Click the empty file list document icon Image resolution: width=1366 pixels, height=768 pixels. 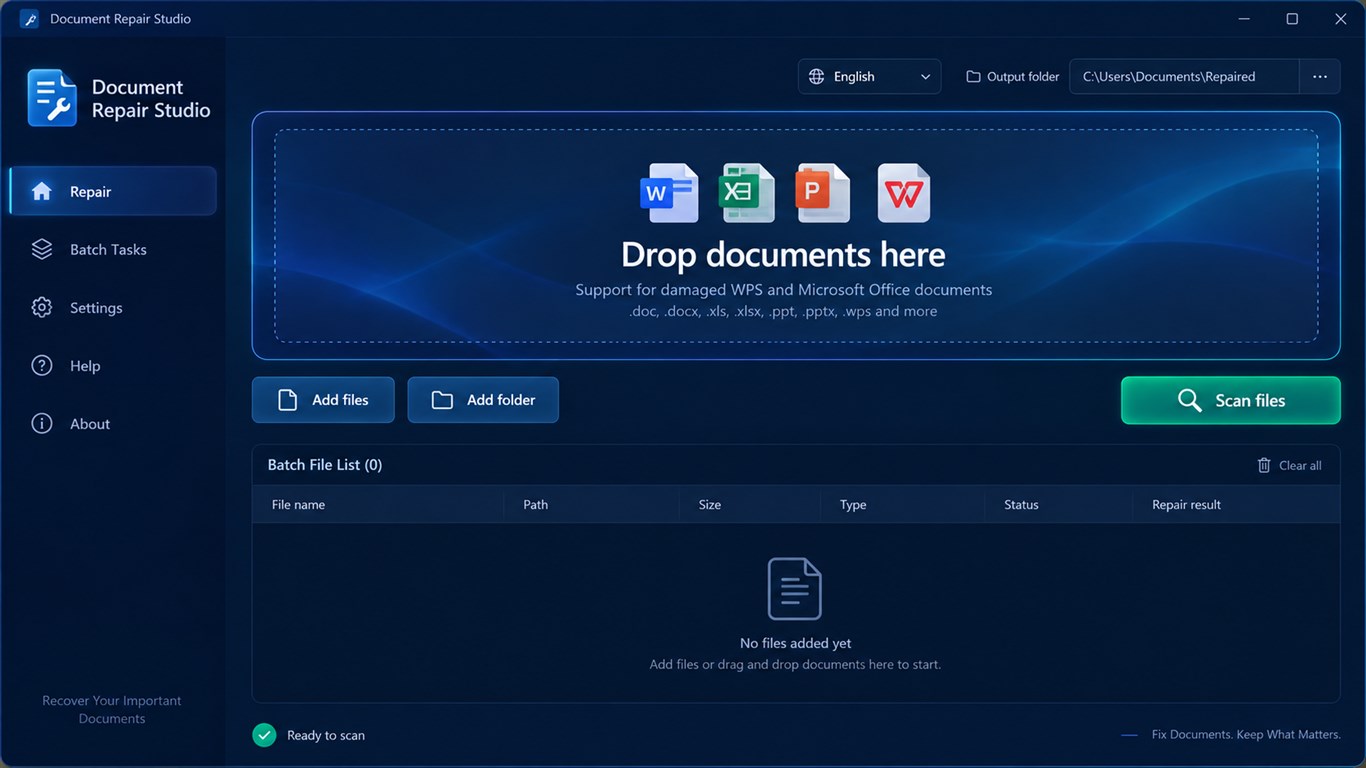[x=795, y=589]
